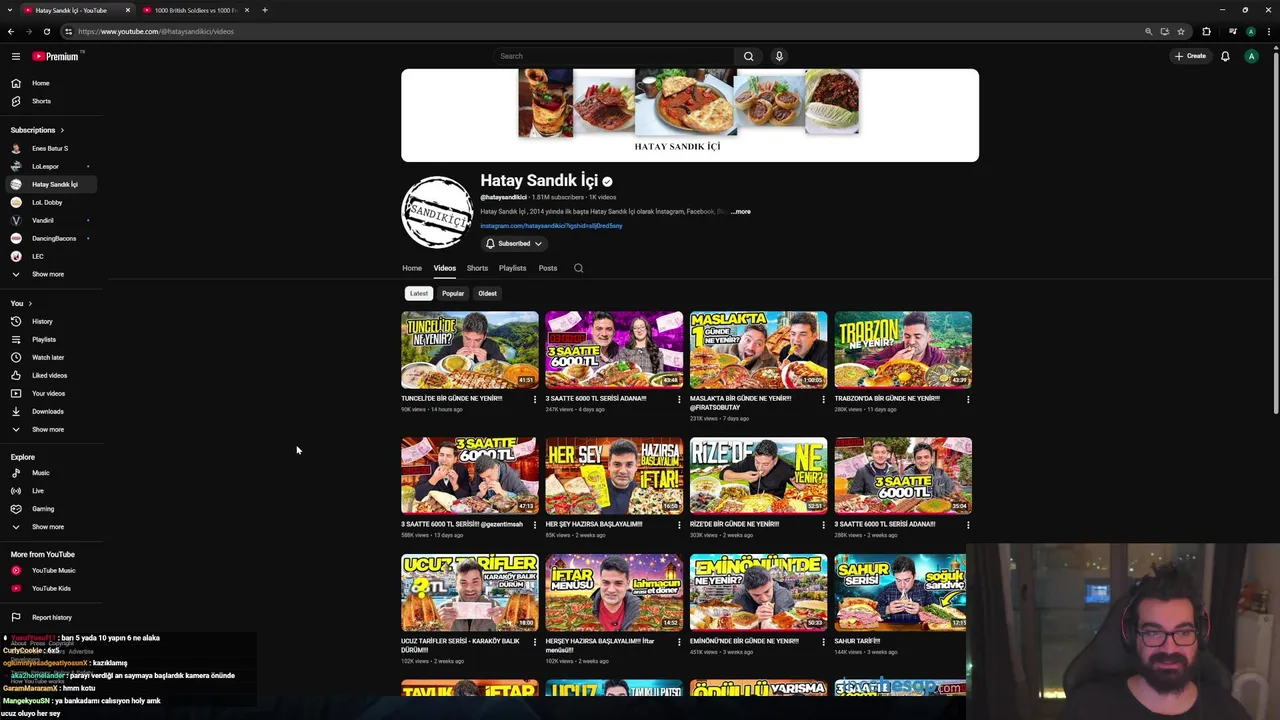Switch to the 1000 British Soldiers browser tab
This screenshot has width=1280, height=720.
click(x=195, y=10)
